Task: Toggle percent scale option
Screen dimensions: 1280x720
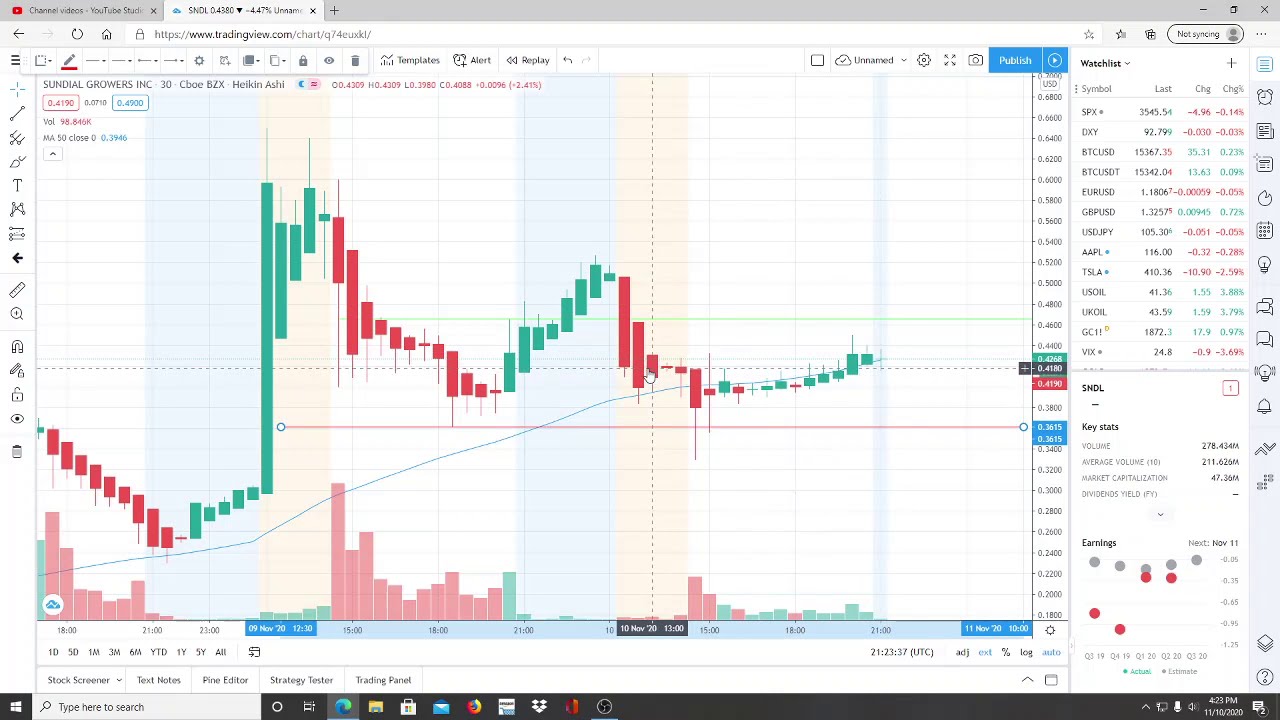Action: pyautogui.click(x=1006, y=652)
